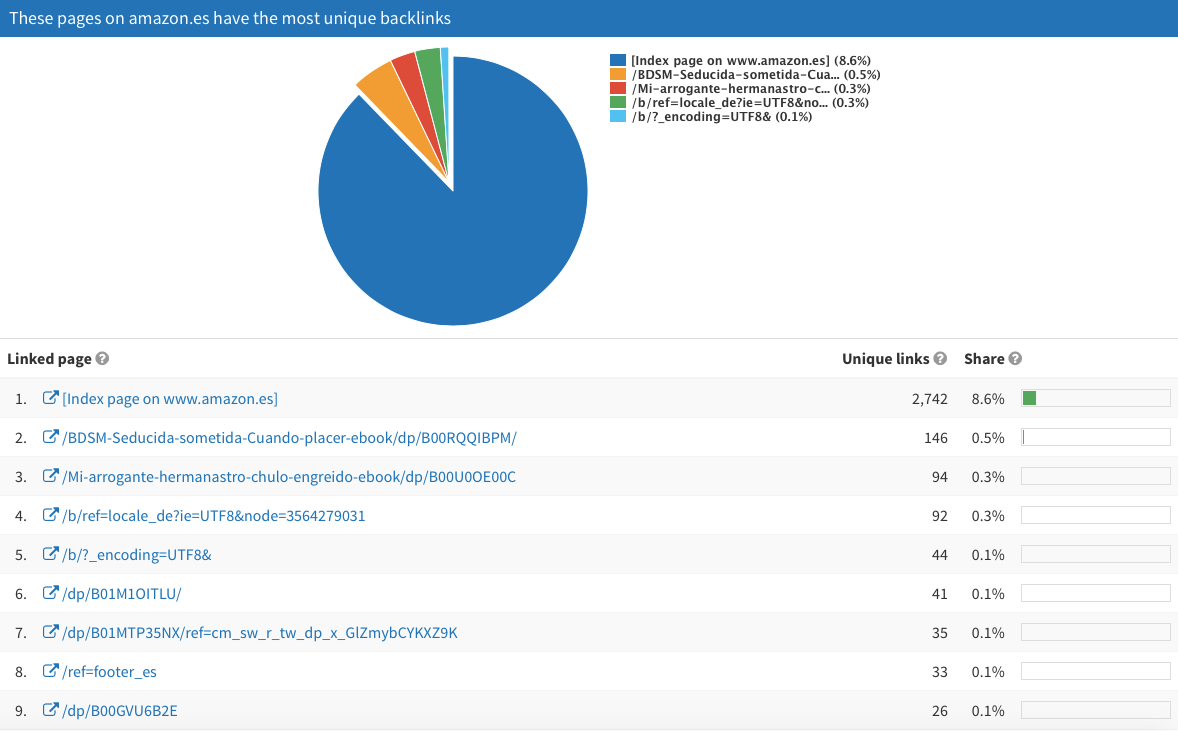Click green legend swatch for /b/ref=locale_de
This screenshot has width=1178, height=731.
click(x=618, y=103)
